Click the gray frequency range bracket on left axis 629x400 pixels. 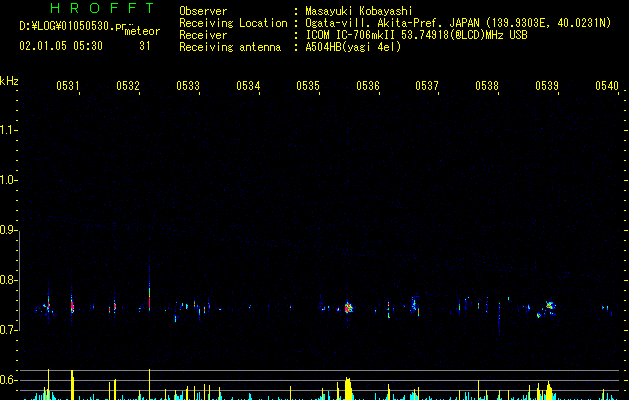coord(19,280)
